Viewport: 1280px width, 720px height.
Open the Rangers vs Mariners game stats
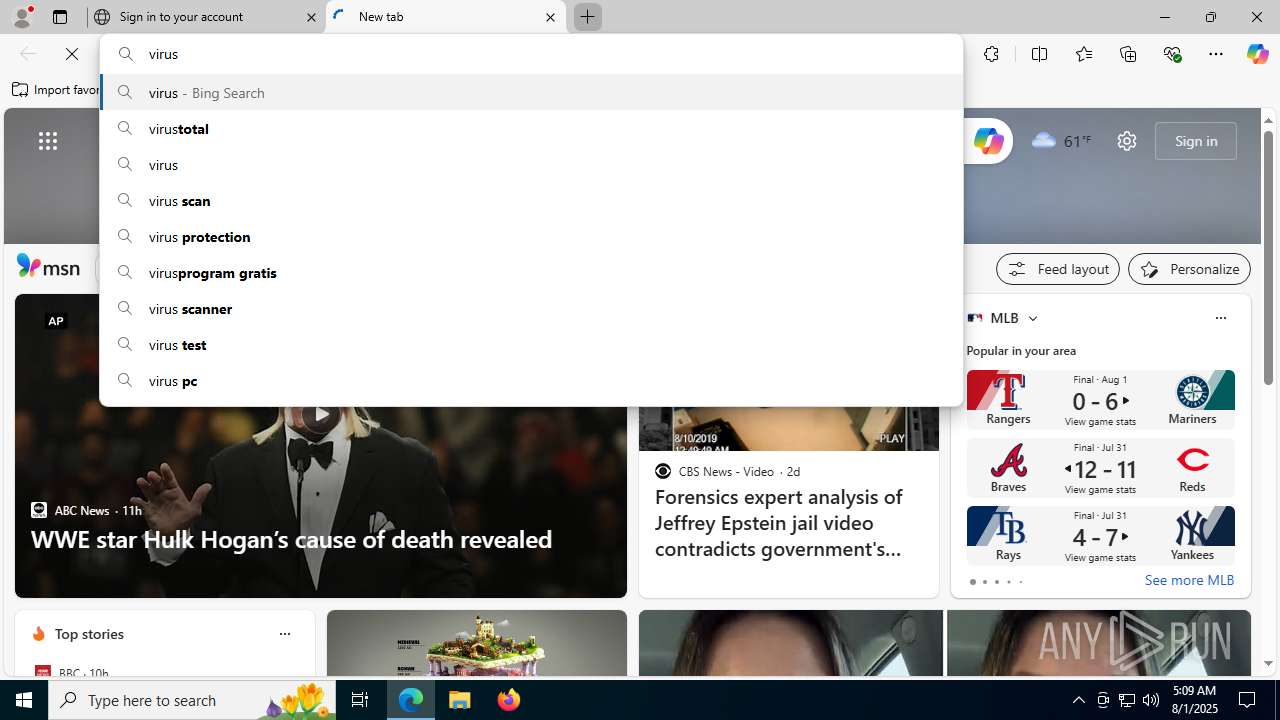[x=1100, y=399]
